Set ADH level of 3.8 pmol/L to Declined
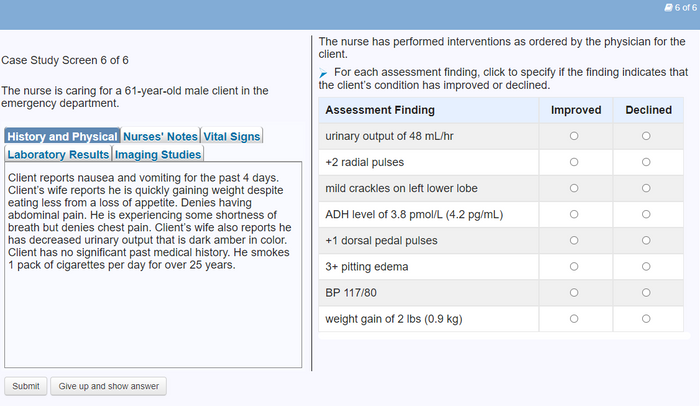The width and height of the screenshot is (700, 406). [x=647, y=214]
